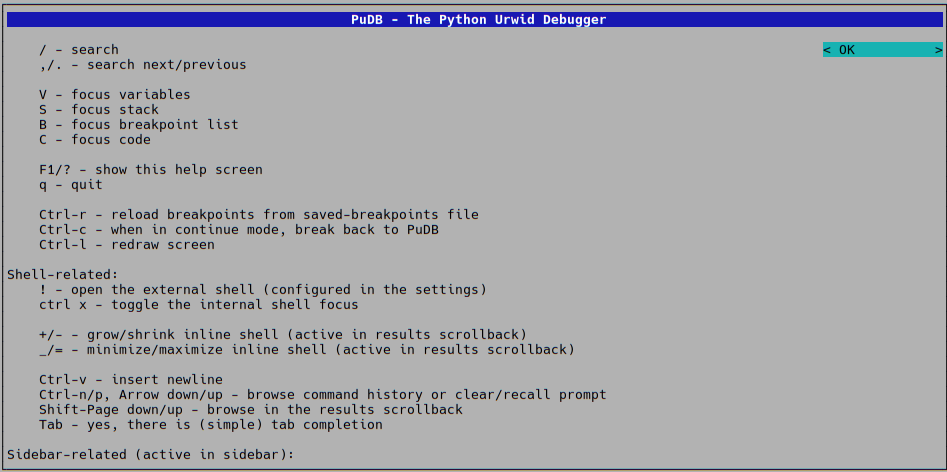
Task: Click the '/ - search' help line
Action: coord(79,50)
